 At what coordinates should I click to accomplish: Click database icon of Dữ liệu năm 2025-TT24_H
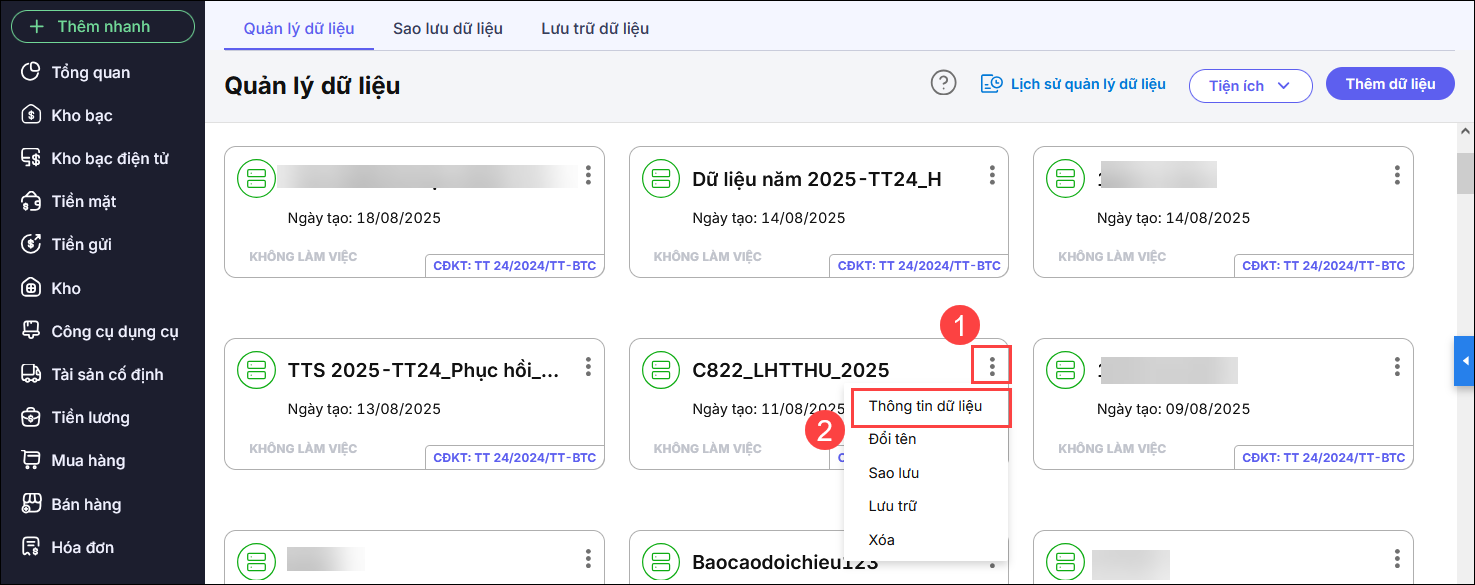[661, 179]
